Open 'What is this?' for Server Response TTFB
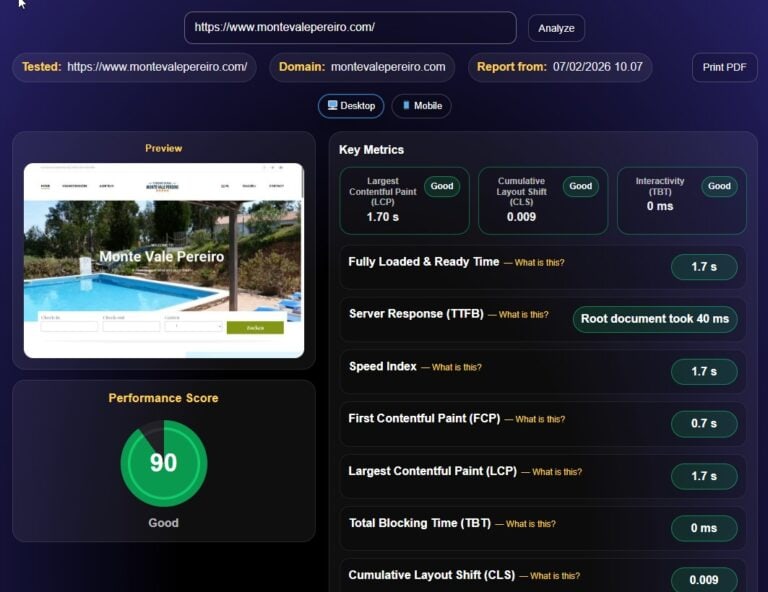The width and height of the screenshot is (768, 592). click(x=523, y=315)
